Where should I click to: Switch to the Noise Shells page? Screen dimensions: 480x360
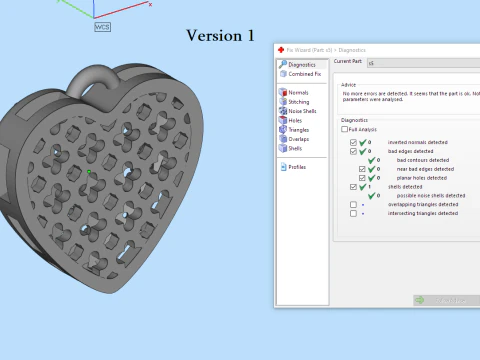[x=302, y=111]
